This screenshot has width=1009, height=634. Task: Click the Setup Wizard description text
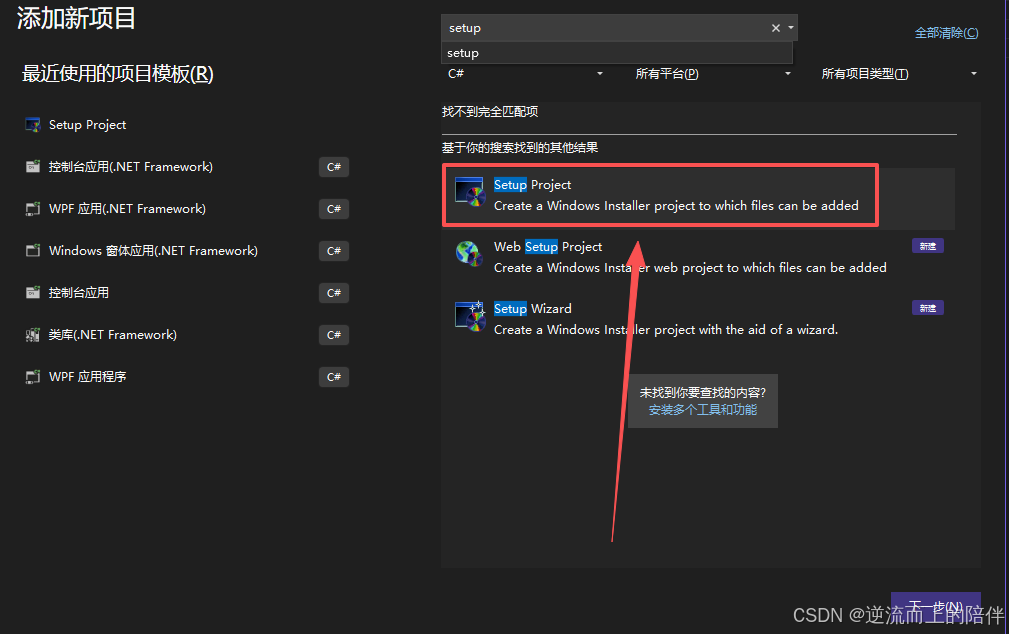point(665,330)
